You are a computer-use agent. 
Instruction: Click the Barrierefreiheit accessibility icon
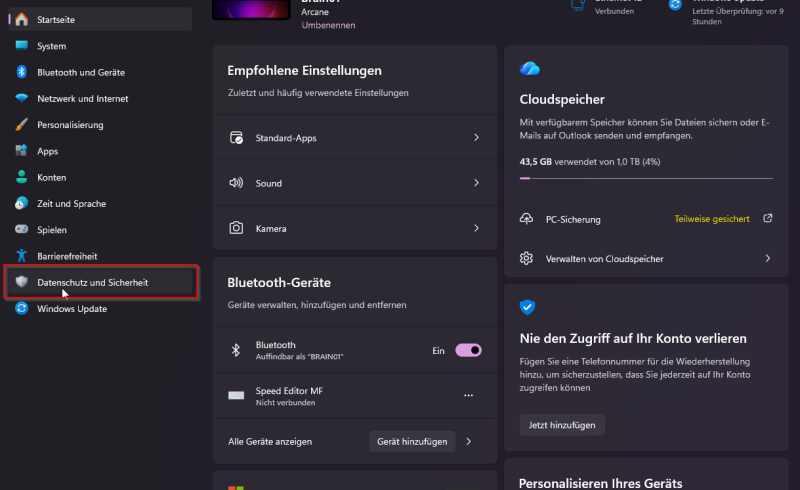coord(21,256)
